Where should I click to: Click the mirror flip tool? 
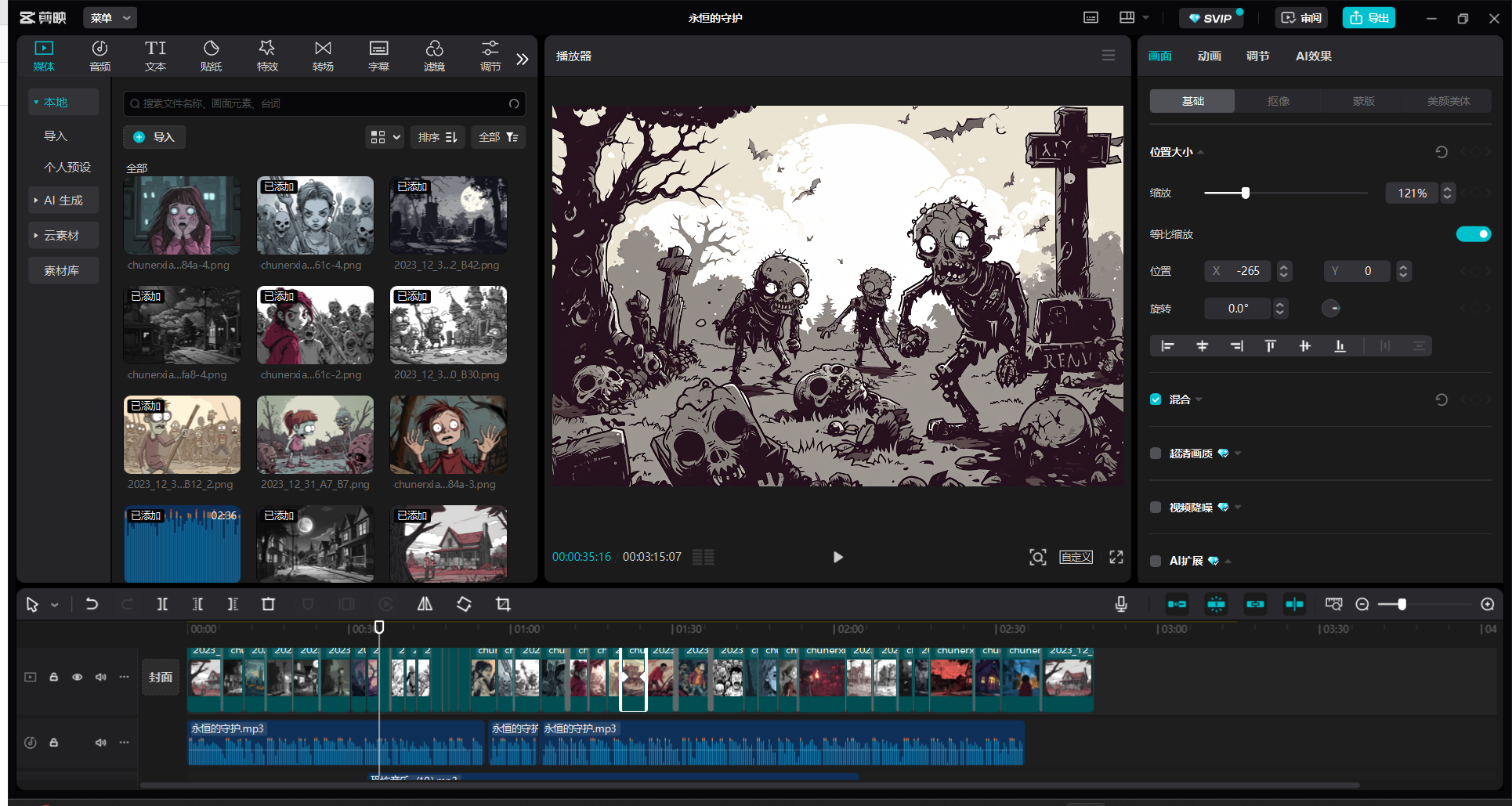click(425, 604)
